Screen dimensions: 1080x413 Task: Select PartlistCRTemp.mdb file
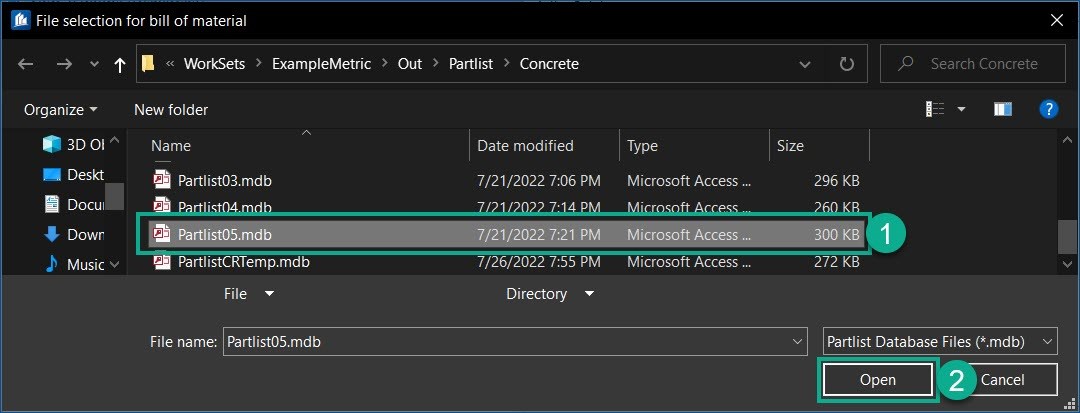click(243, 262)
